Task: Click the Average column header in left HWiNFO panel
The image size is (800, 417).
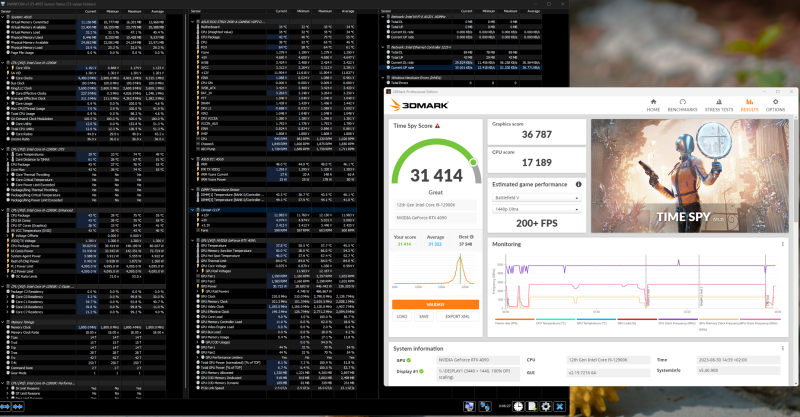Action: click(157, 11)
